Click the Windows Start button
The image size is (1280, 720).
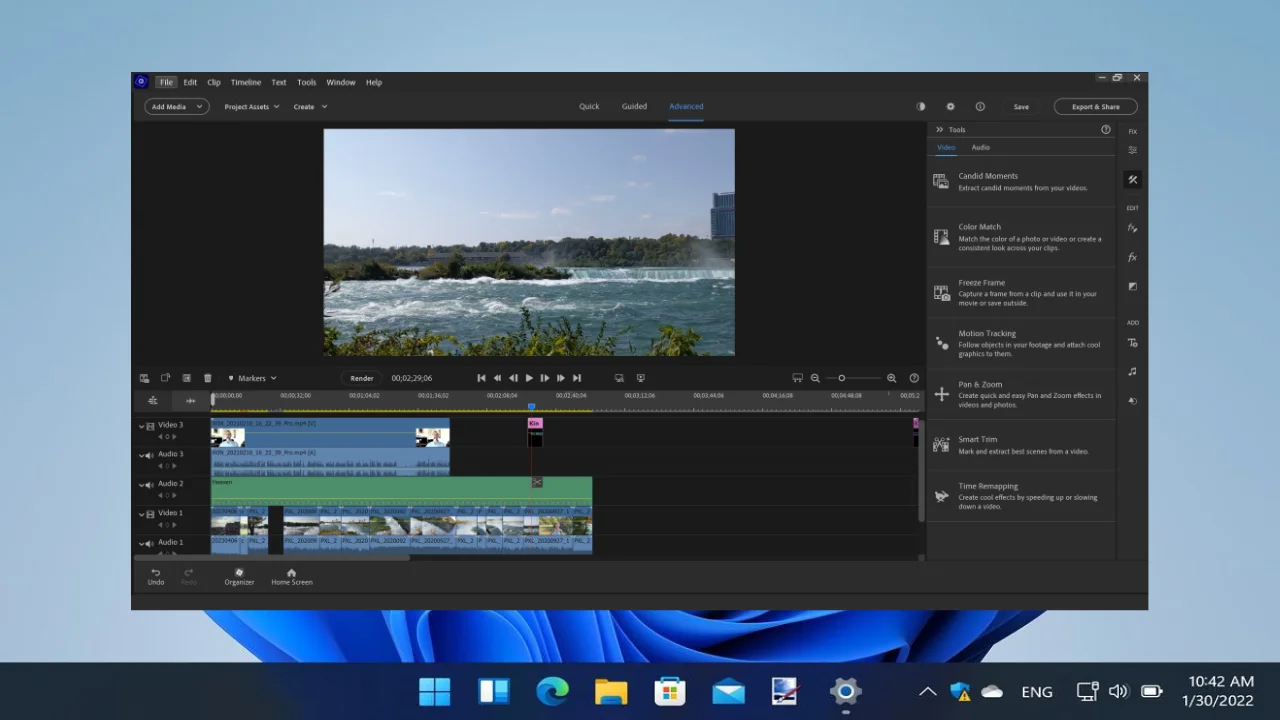click(x=434, y=691)
